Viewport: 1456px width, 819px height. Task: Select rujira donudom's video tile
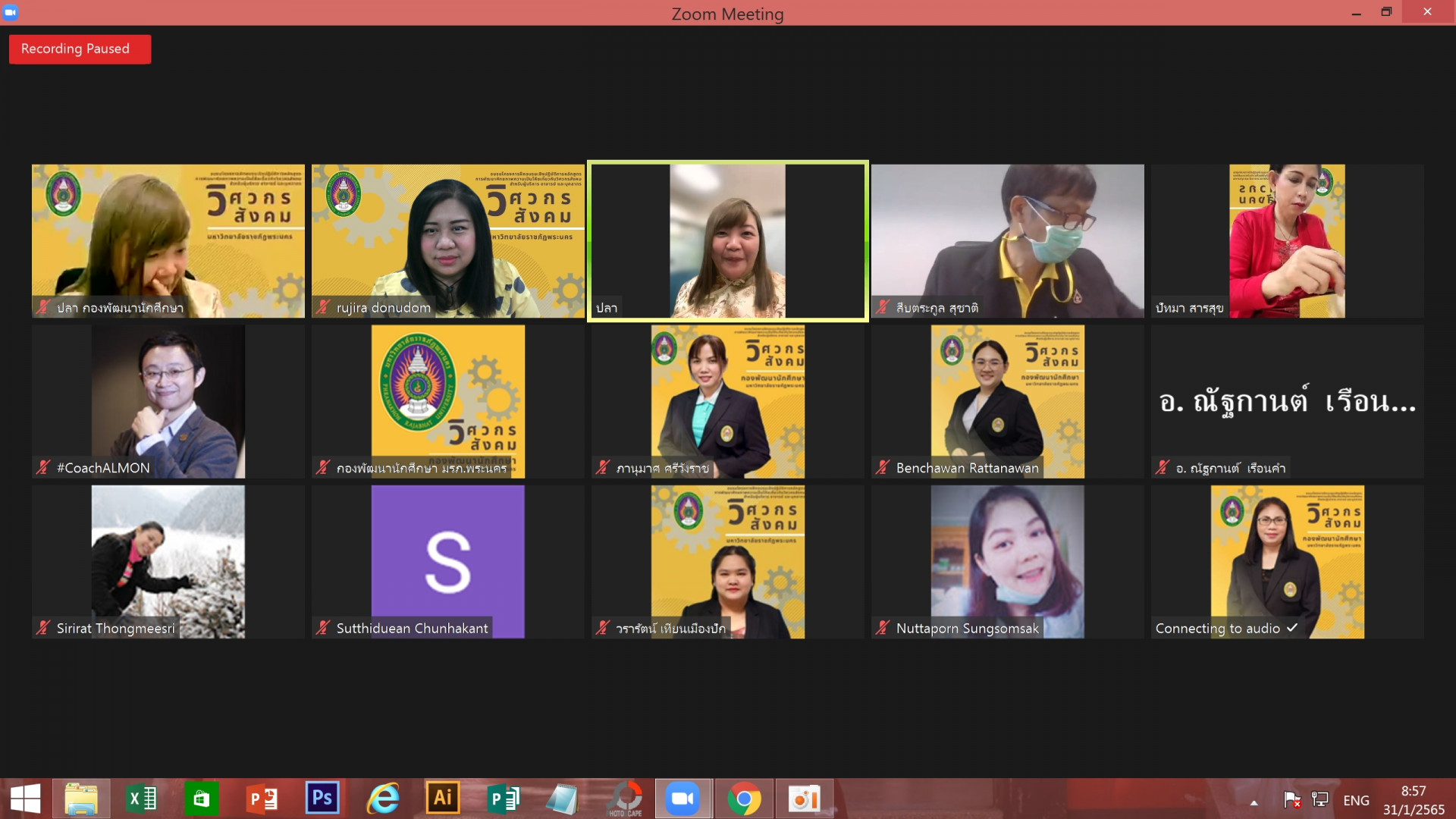[448, 241]
